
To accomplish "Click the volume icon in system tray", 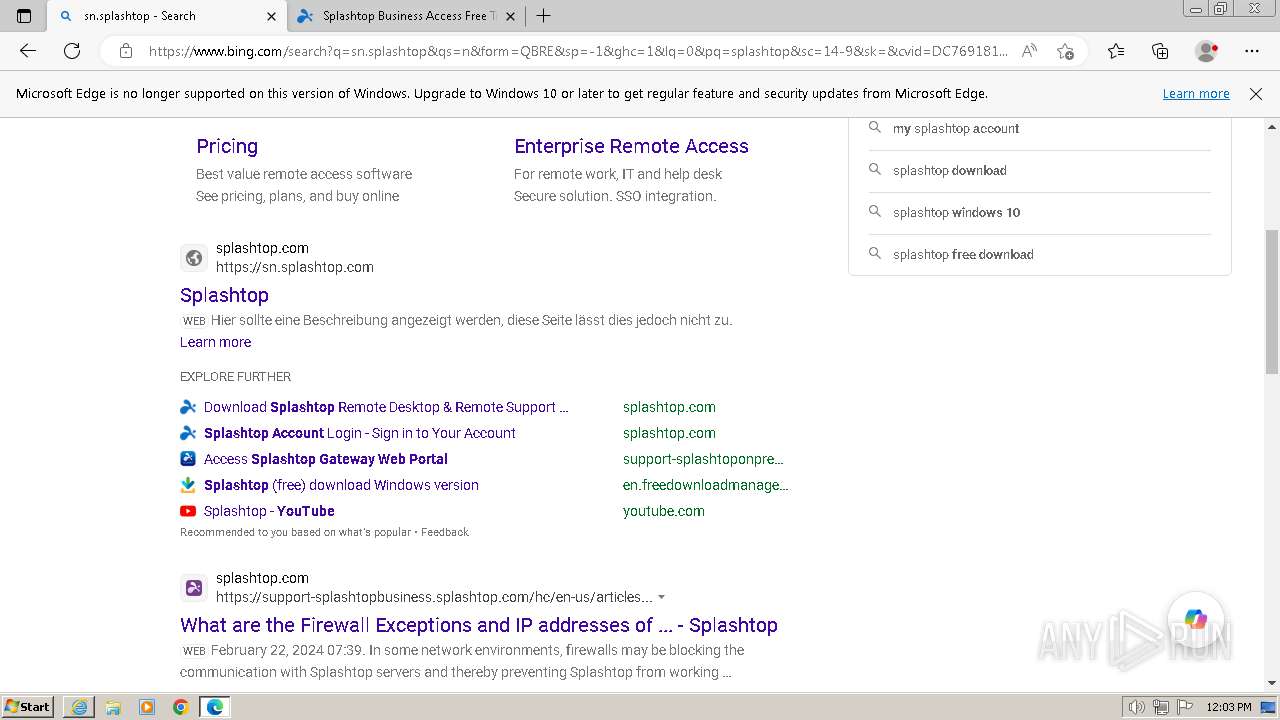I will pyautogui.click(x=1137, y=707).
